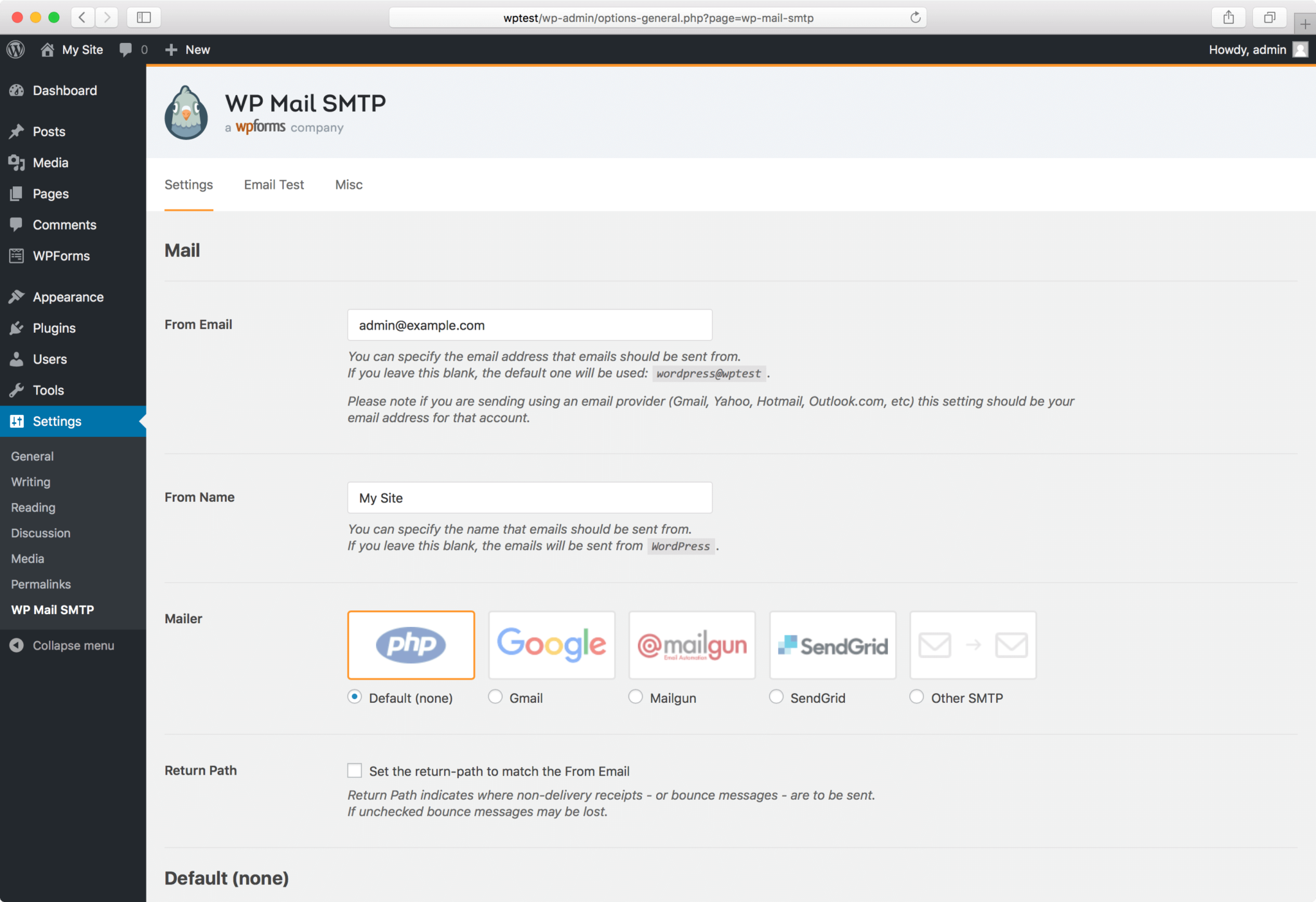Click the Posts menu icon
This screenshot has height=902, width=1316.
point(18,131)
